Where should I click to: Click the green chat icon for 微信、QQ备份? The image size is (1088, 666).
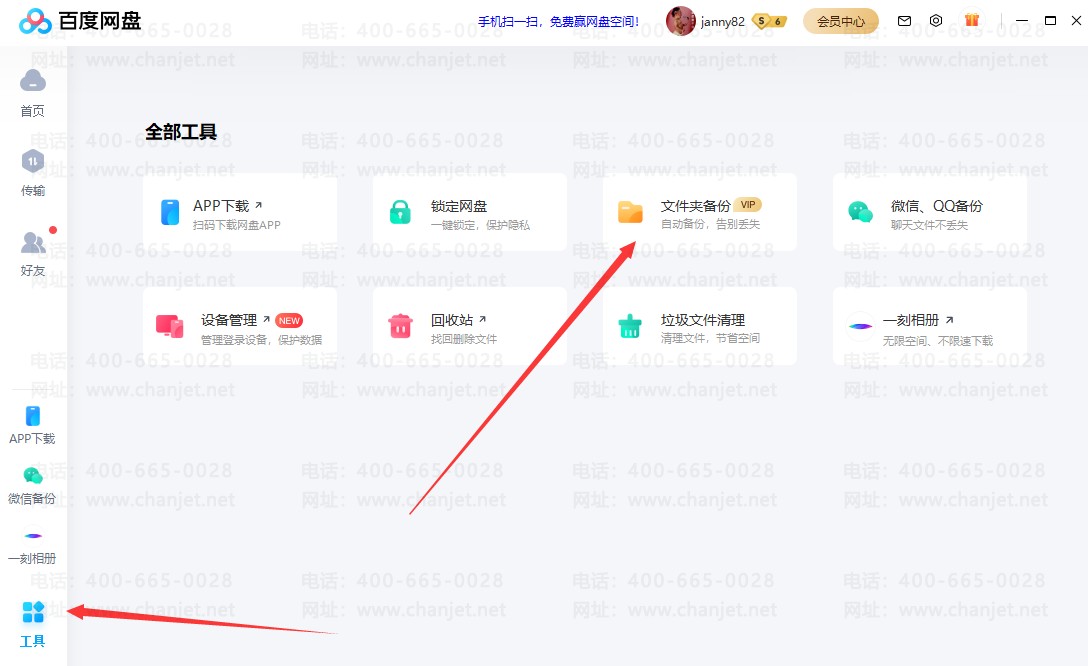(860, 212)
